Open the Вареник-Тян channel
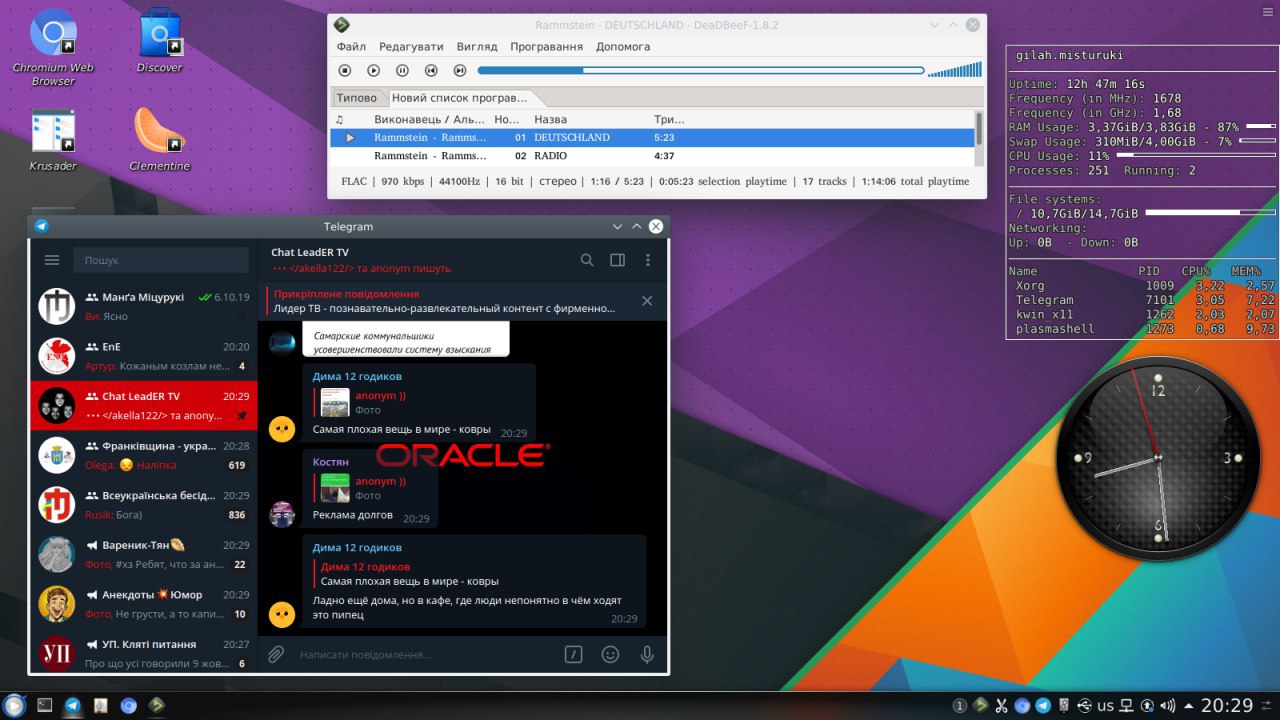This screenshot has width=1280, height=720. 144,554
